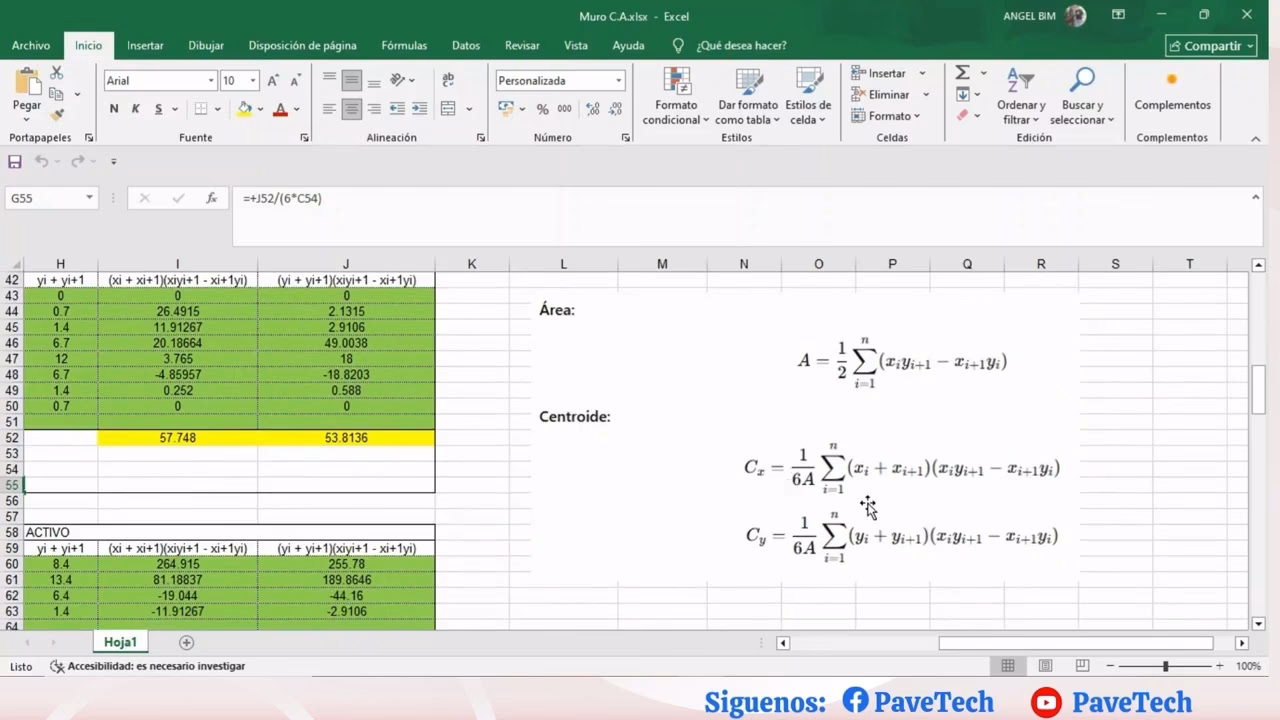Click the Insert Function fx icon
This screenshot has width=1280, height=720.
click(211, 198)
